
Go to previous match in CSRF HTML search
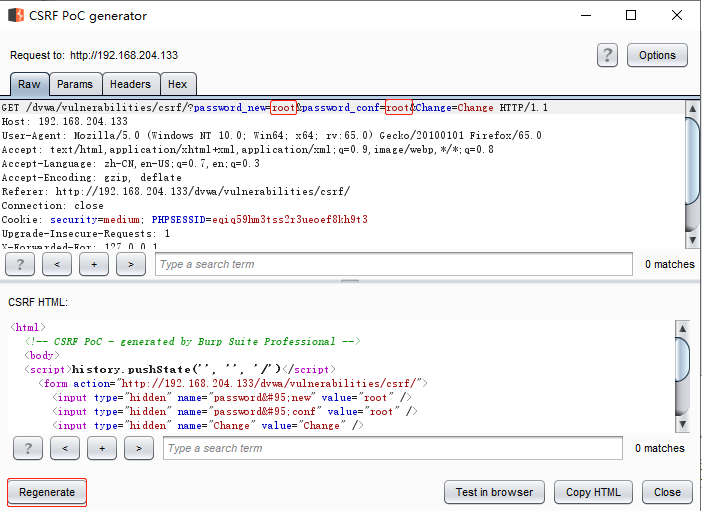[65, 448]
